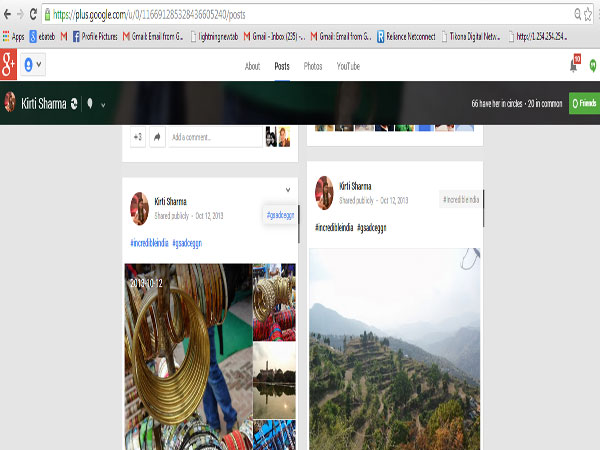Open notifications bell with red badge
This screenshot has width=600, height=450.
click(575, 64)
